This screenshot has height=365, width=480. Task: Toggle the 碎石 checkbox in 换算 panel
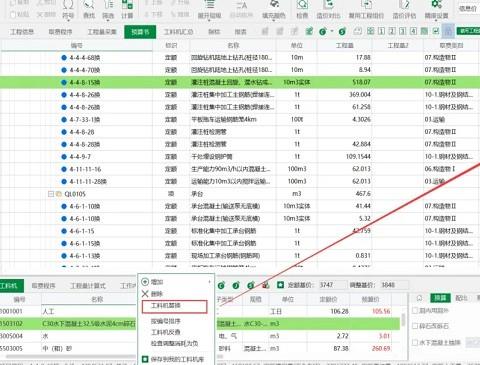pos(415,326)
